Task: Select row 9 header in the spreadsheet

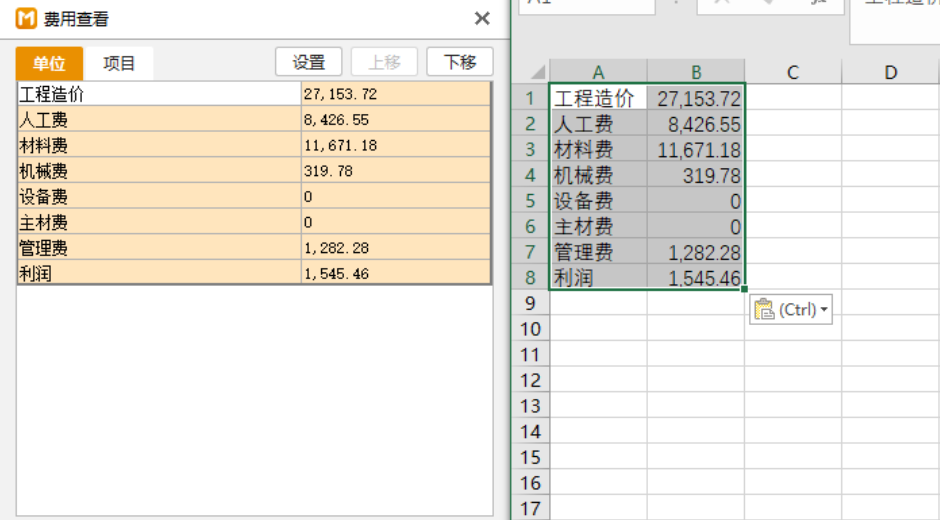Action: (530, 303)
